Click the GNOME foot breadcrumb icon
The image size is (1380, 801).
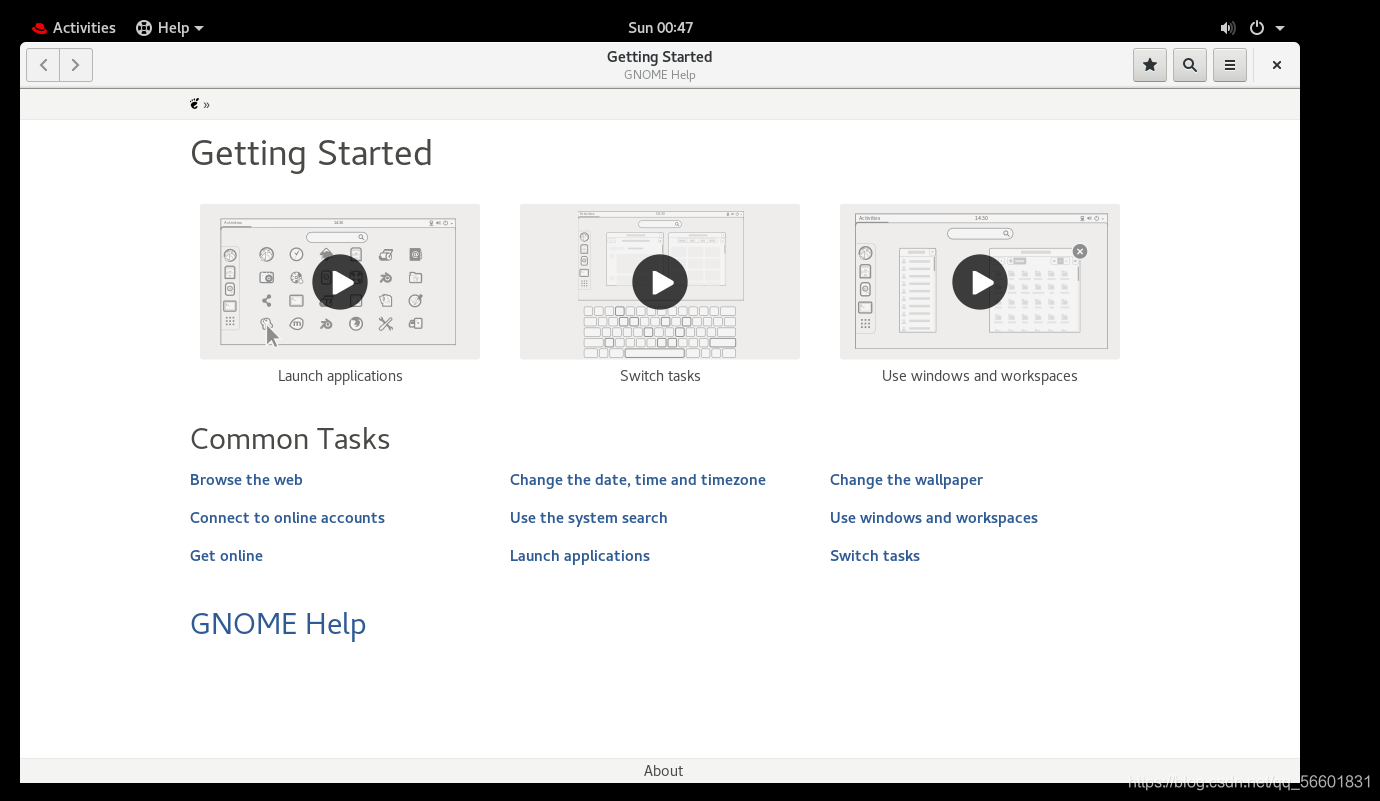[195, 104]
